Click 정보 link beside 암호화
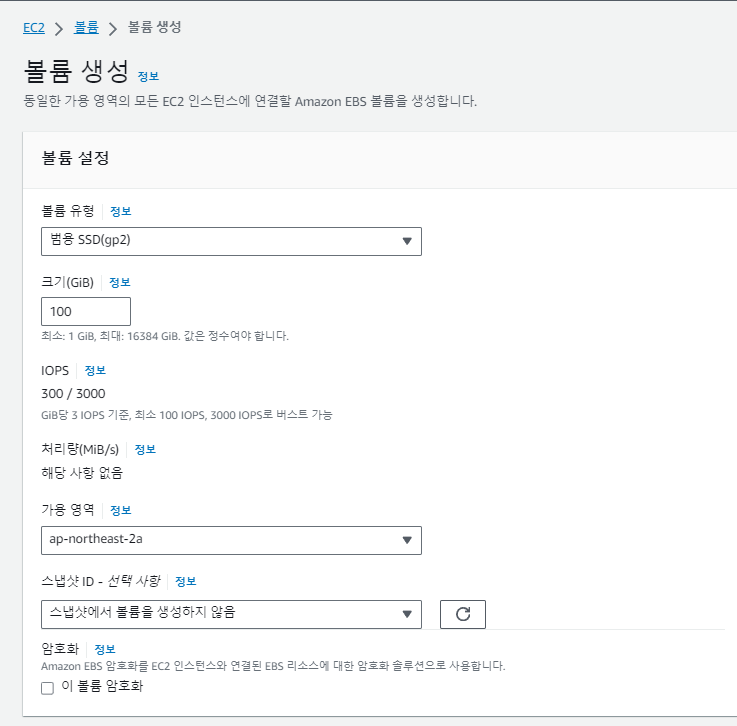This screenshot has width=737, height=726. pos(105,649)
